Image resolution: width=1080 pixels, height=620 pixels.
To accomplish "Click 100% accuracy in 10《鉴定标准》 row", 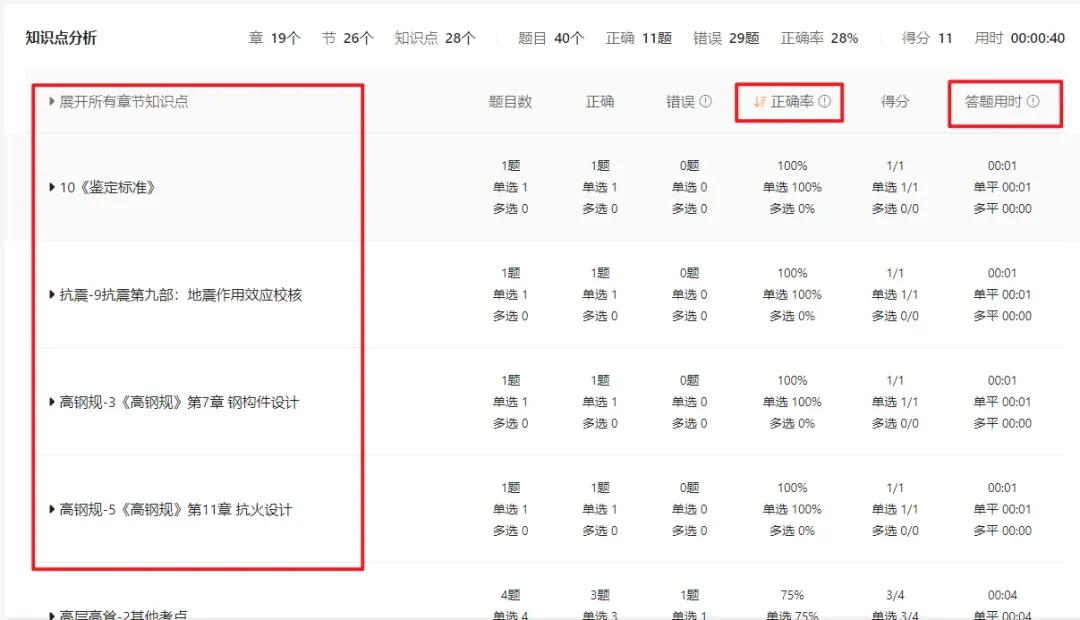I will point(792,165).
